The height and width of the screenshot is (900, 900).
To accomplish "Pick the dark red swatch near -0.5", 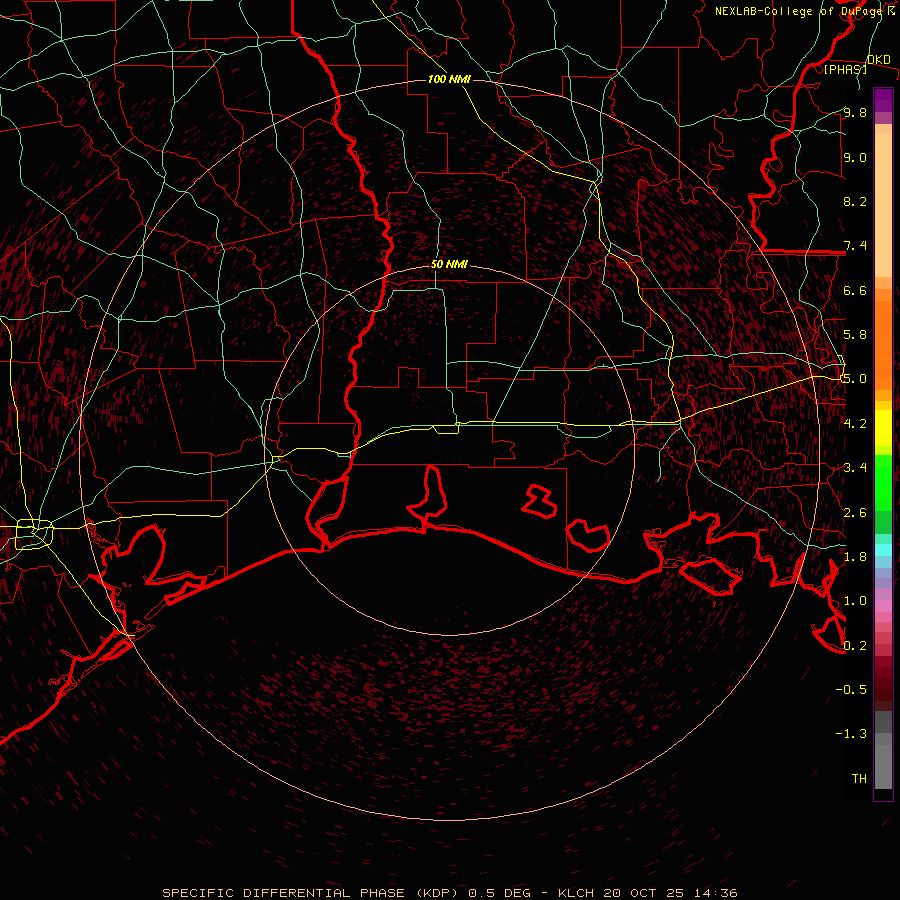I will point(883,684).
